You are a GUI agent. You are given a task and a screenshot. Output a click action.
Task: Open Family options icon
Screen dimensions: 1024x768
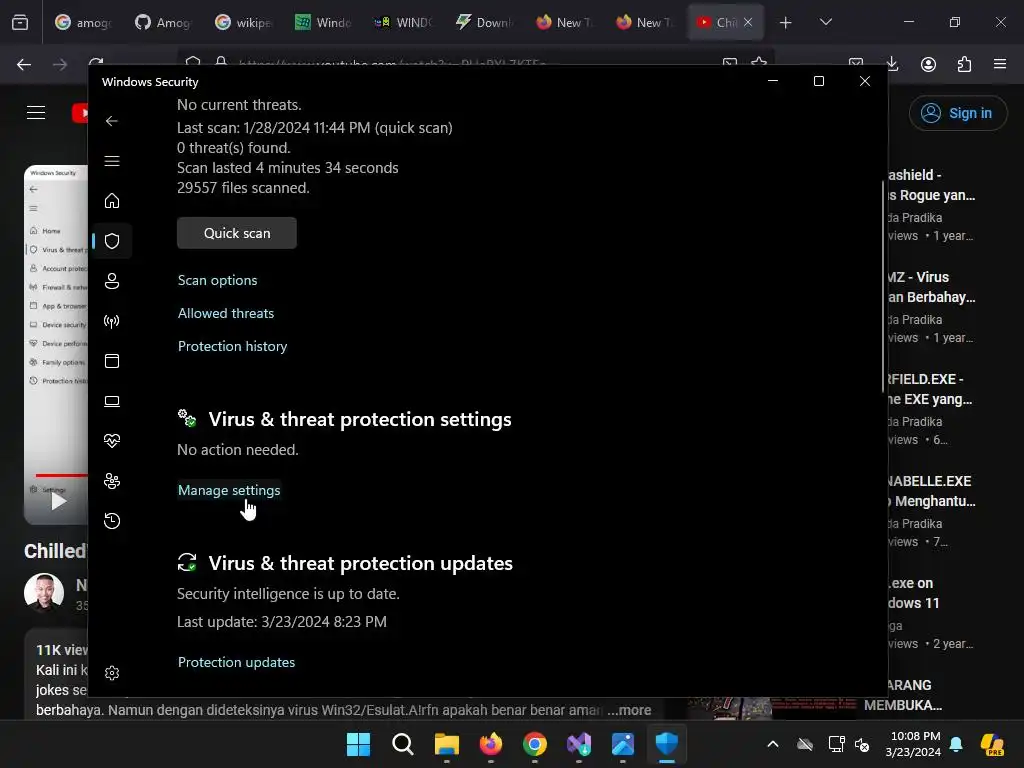pyautogui.click(x=112, y=481)
